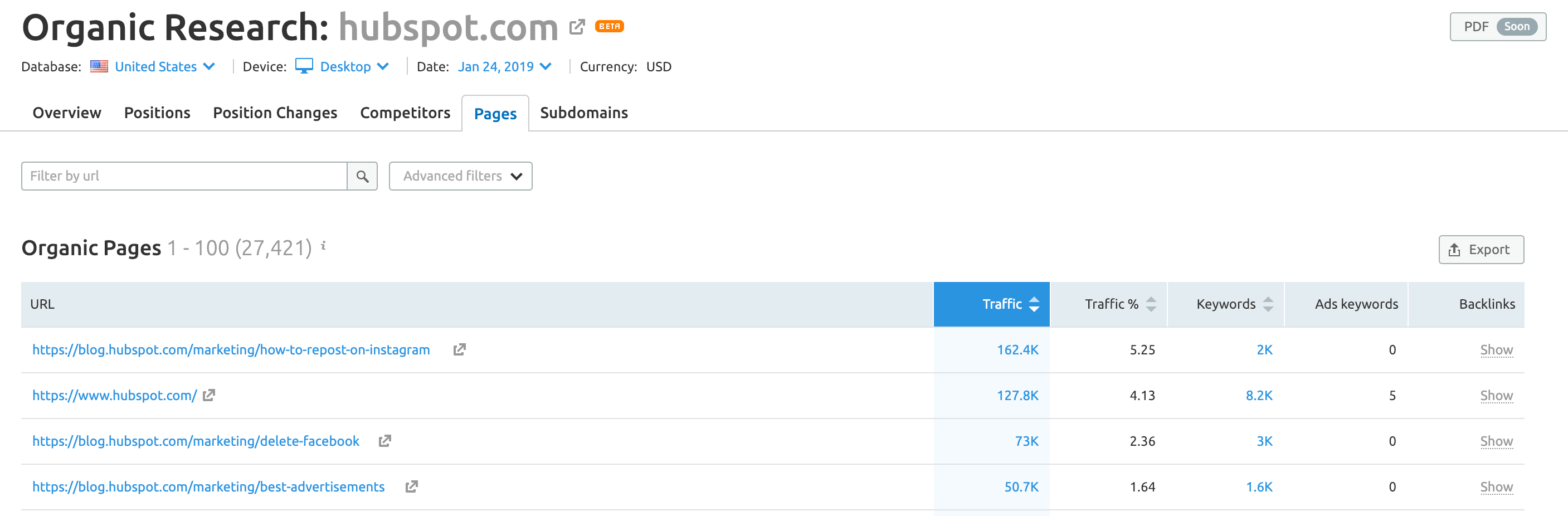Switch to the Overview tab
Screen dimensions: 1568x516
pos(67,113)
